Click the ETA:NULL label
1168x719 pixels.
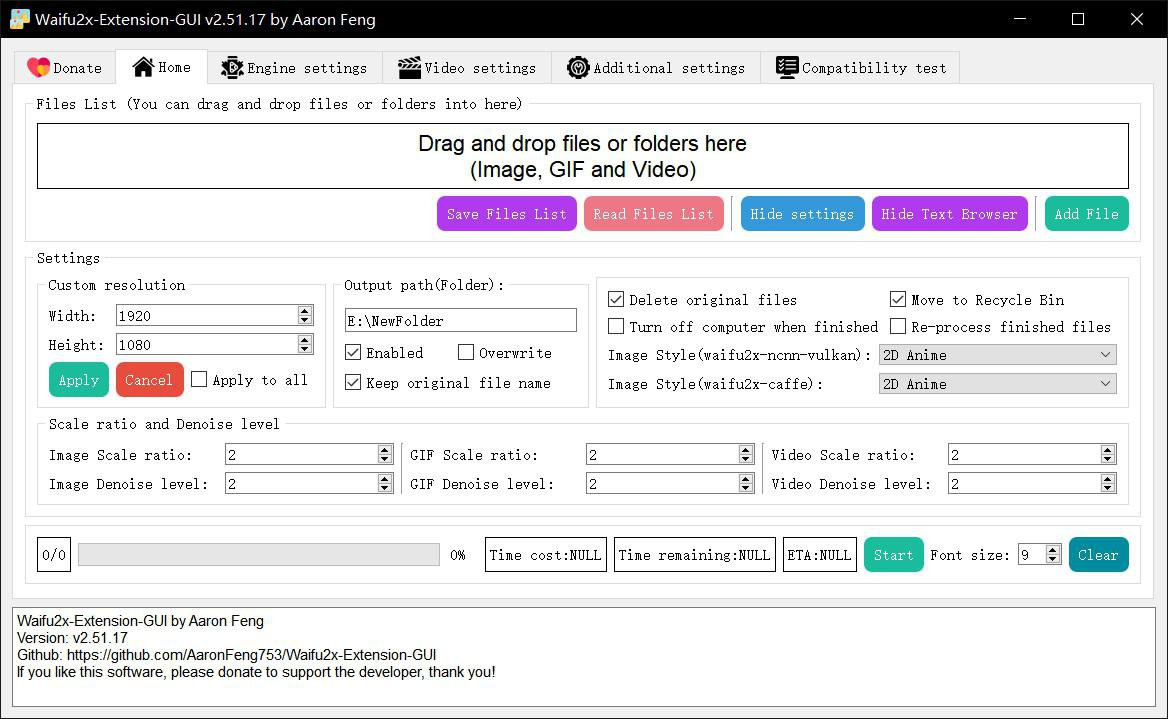pyautogui.click(x=819, y=554)
